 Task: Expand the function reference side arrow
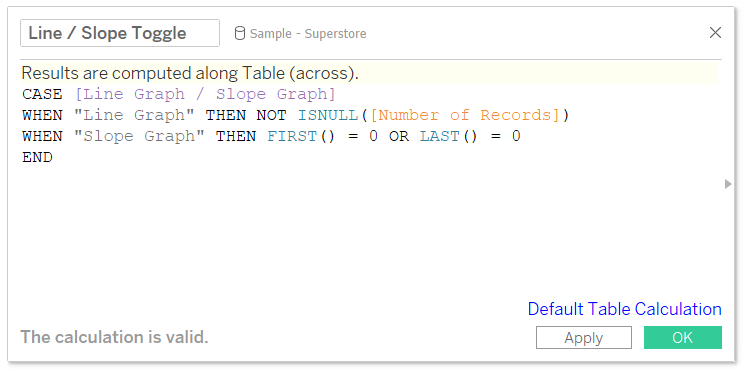click(x=728, y=184)
